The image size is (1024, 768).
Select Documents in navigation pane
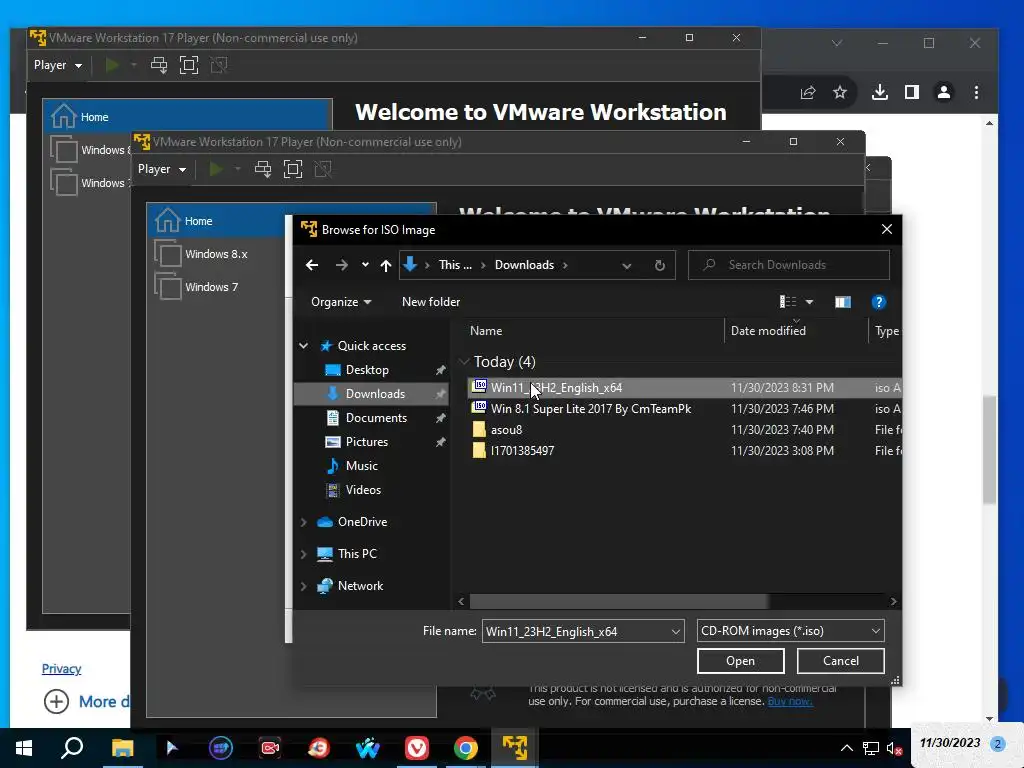[376, 418]
